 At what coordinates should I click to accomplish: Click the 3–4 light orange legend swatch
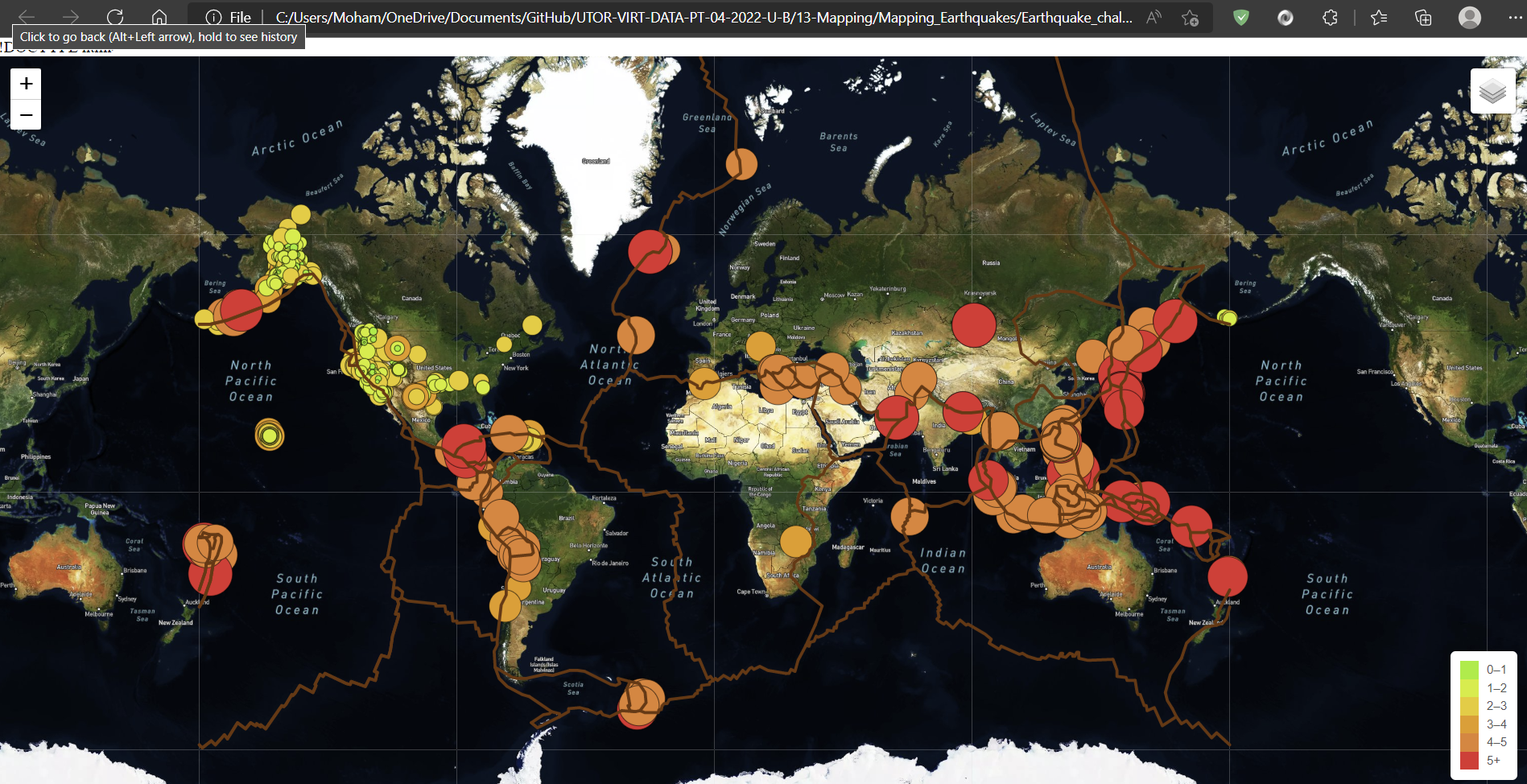[1470, 724]
